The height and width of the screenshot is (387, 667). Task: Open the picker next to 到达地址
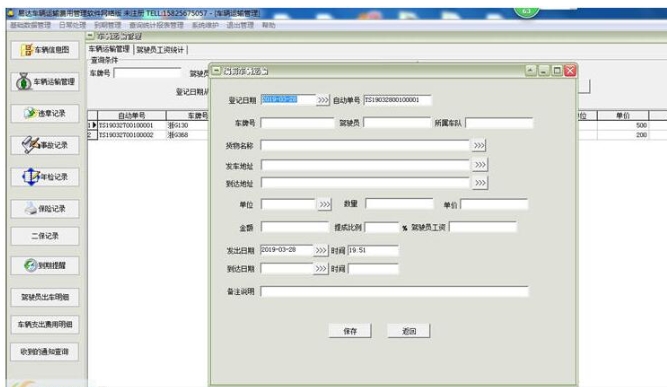480,183
